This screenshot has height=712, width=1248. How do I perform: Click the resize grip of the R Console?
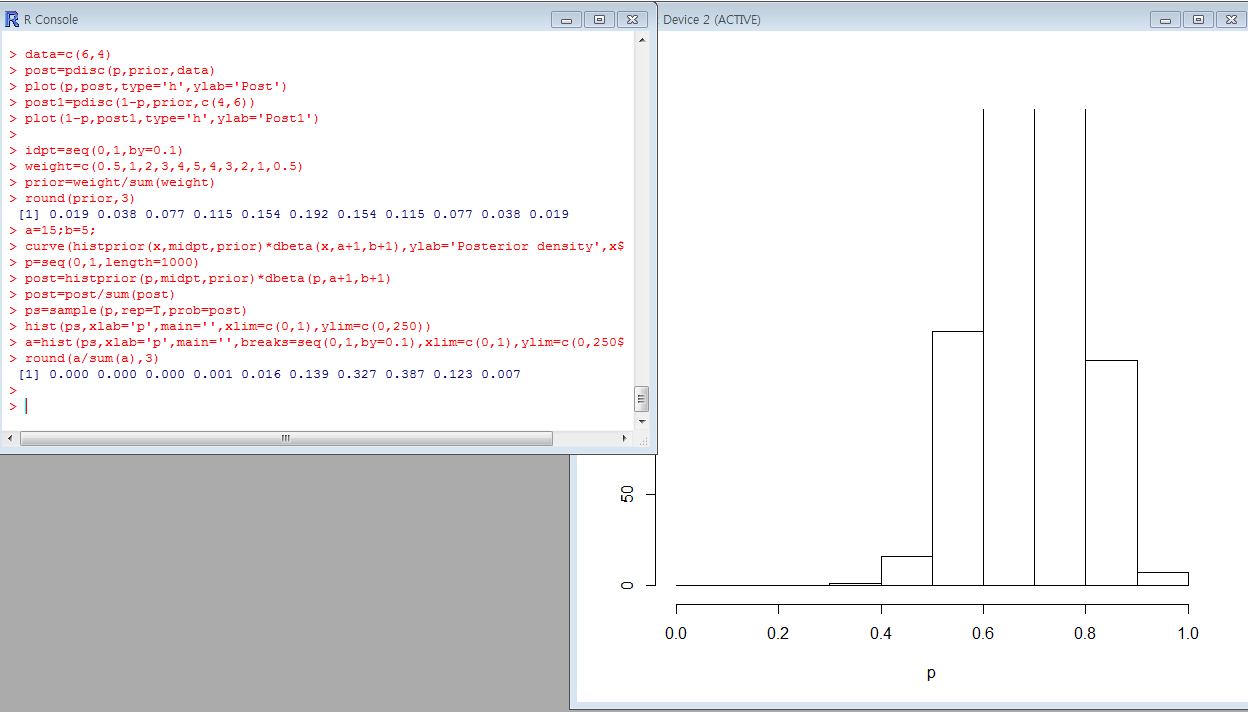pyautogui.click(x=643, y=440)
